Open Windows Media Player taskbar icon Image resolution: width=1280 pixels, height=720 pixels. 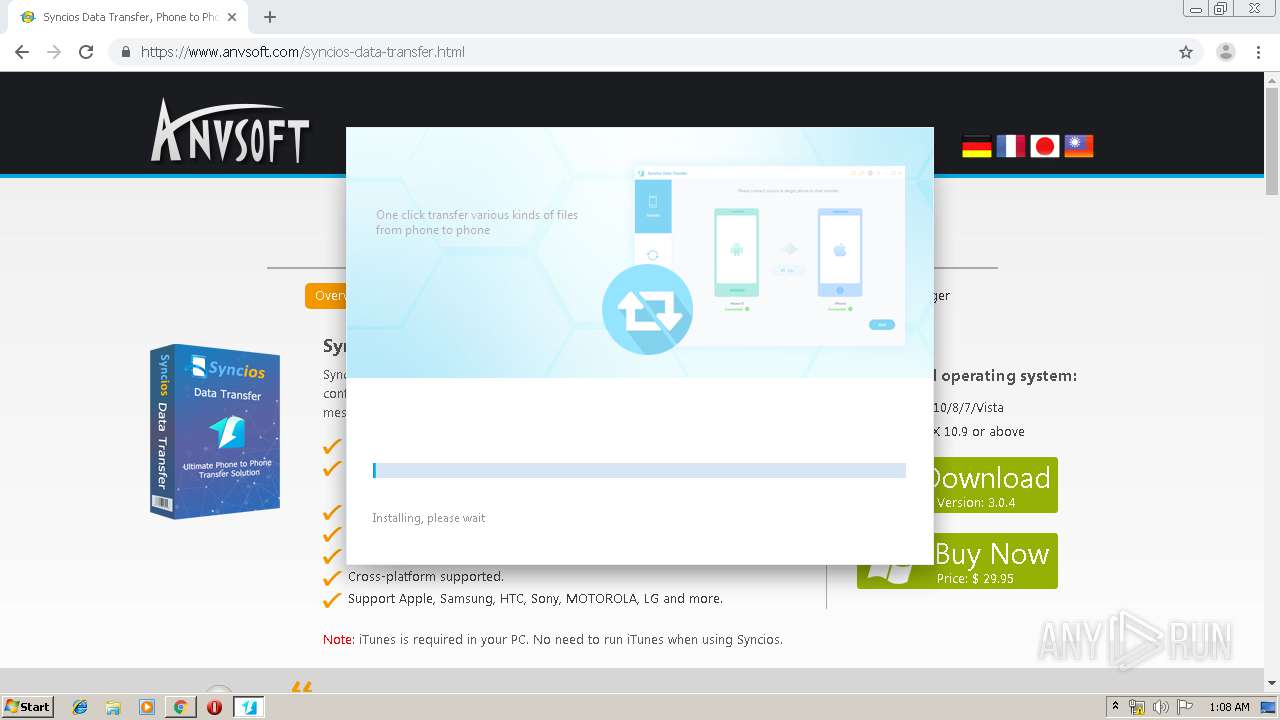(147, 707)
